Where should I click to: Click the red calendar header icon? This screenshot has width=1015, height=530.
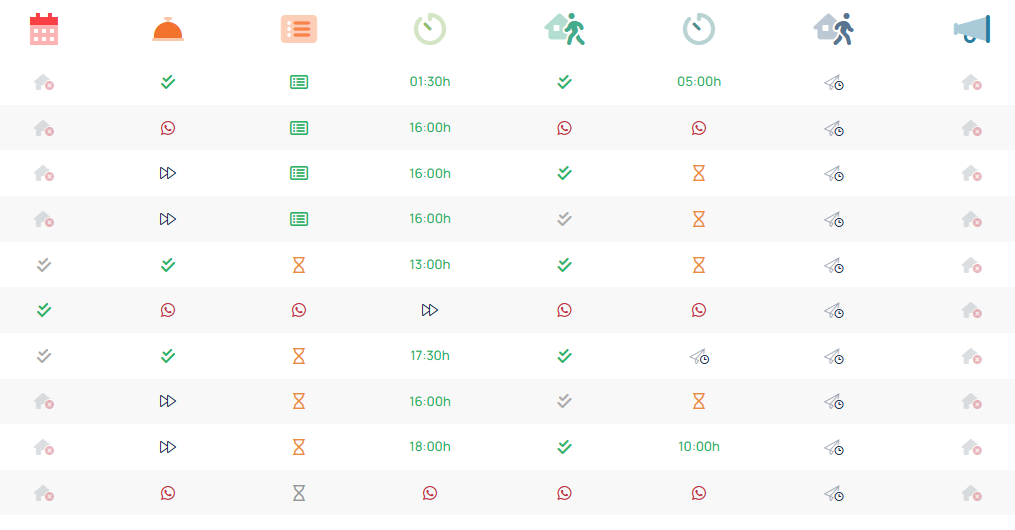coord(44,29)
